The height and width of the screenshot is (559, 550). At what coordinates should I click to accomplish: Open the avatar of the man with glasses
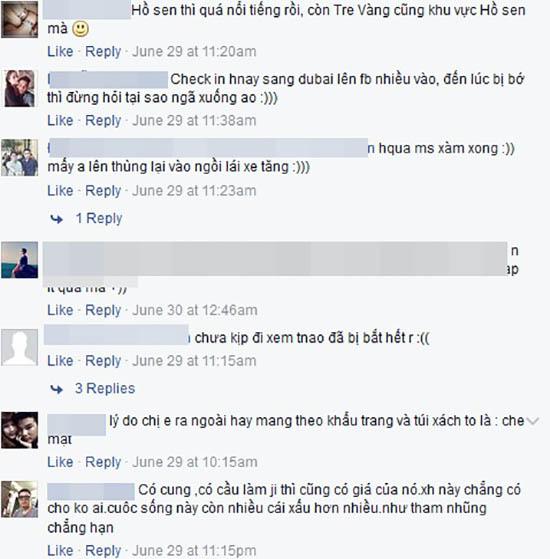[20, 499]
